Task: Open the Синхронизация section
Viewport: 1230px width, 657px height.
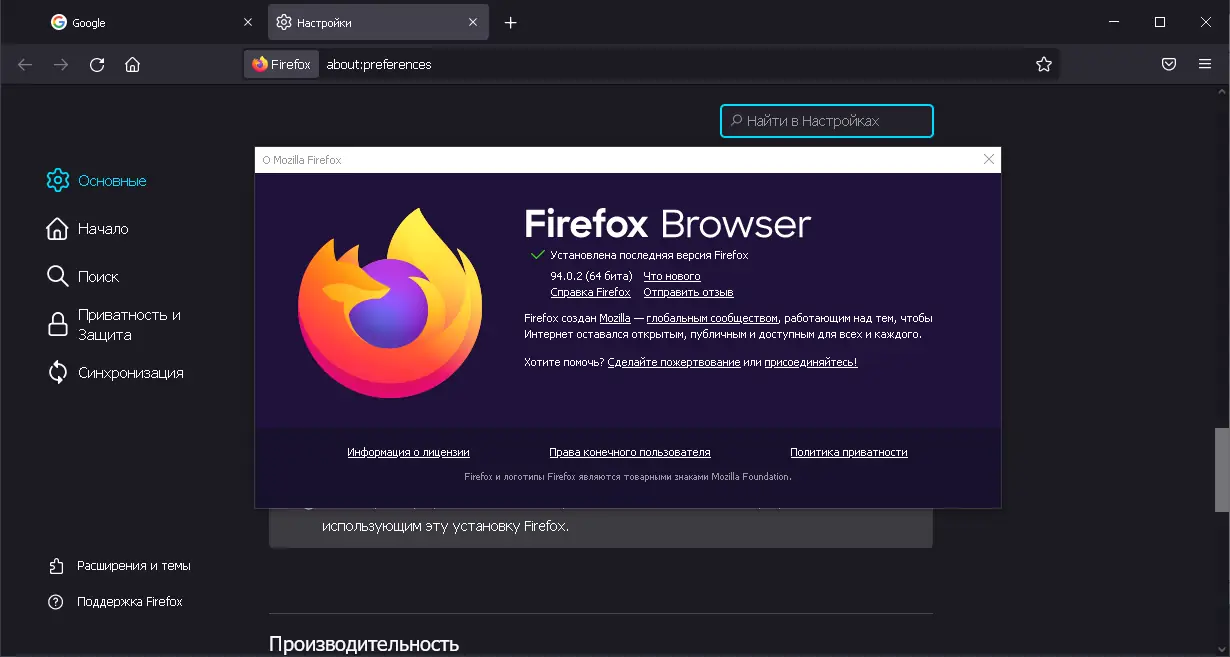Action: pos(130,372)
